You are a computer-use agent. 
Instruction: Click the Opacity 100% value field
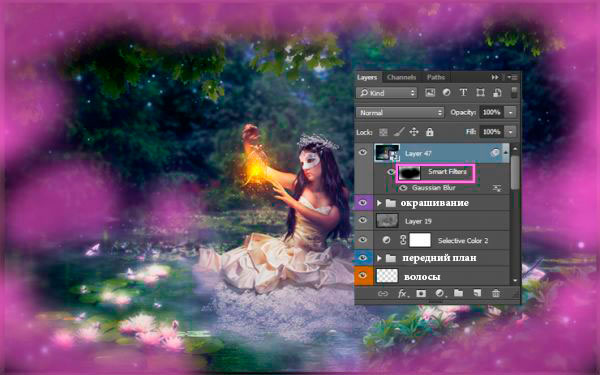492,112
